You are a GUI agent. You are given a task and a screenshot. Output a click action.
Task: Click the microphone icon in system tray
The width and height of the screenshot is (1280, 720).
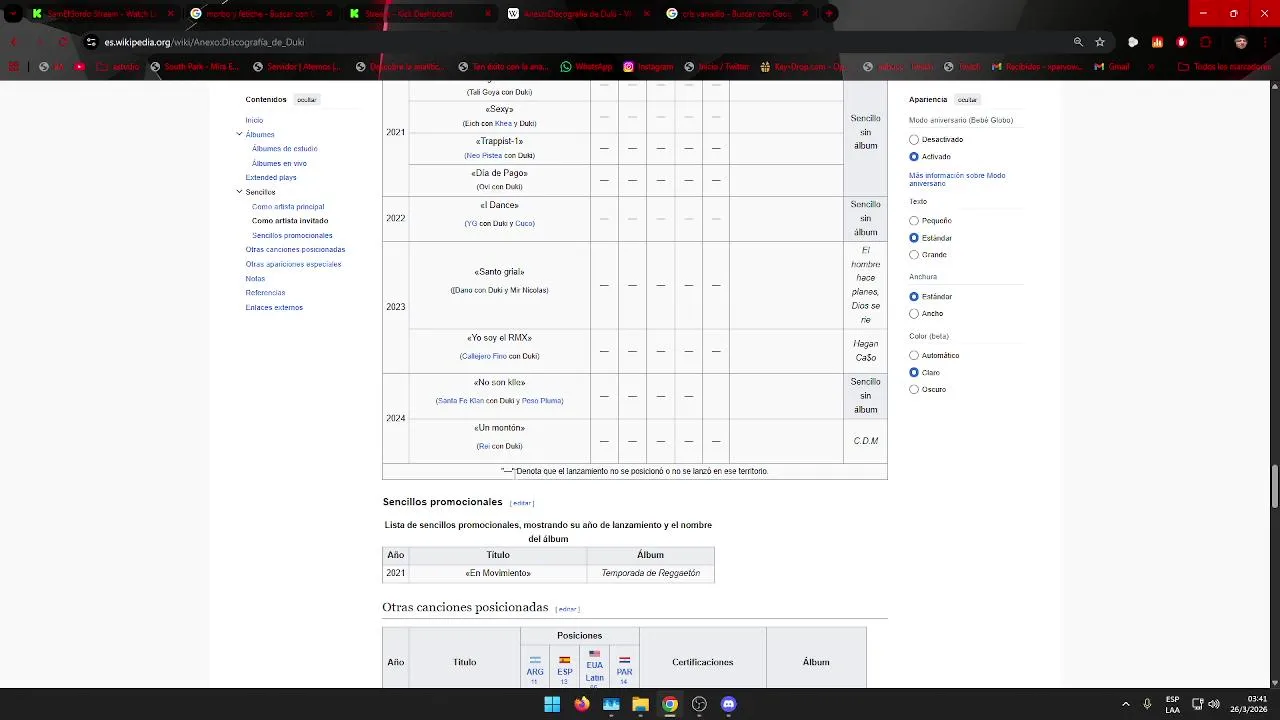(x=1147, y=704)
